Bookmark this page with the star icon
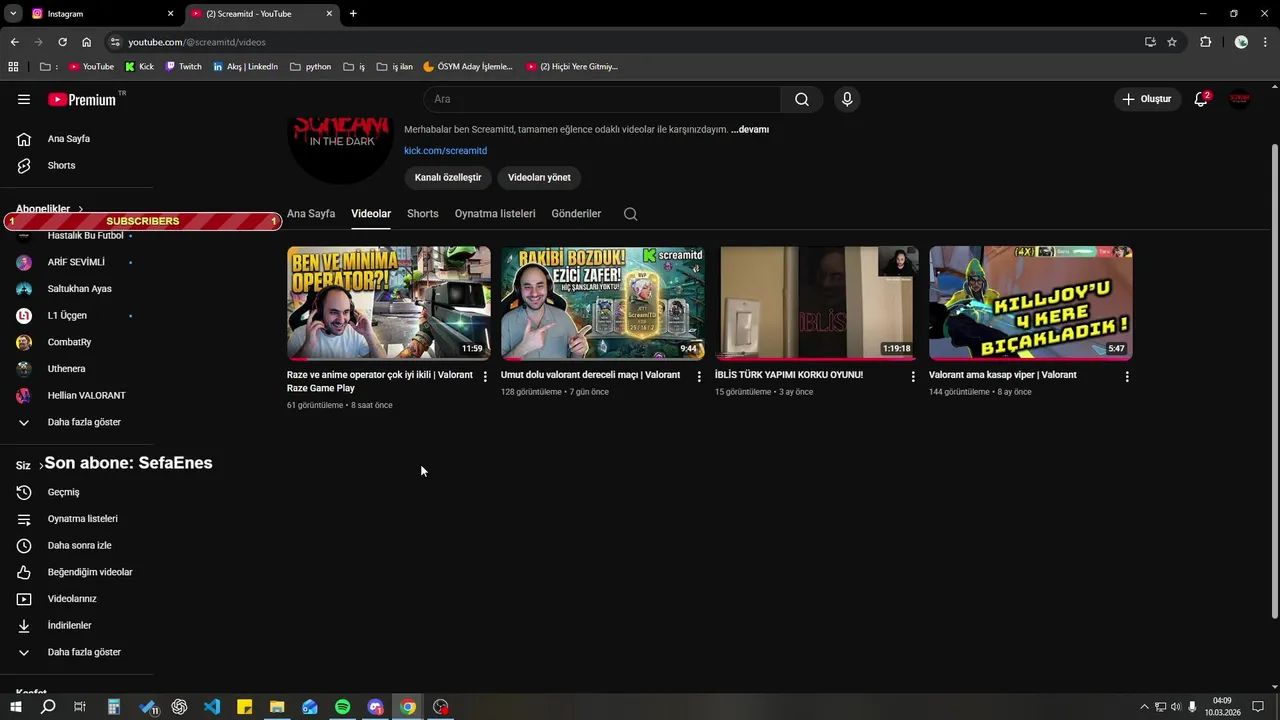The image size is (1280, 720). pos(1172,42)
